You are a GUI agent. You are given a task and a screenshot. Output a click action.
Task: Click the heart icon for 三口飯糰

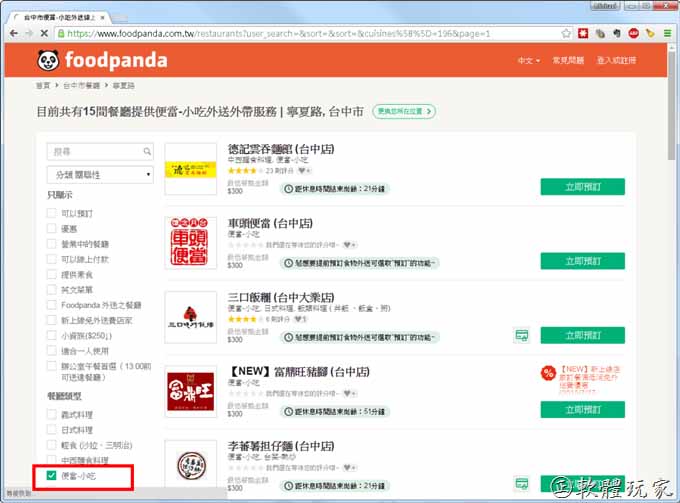300,319
